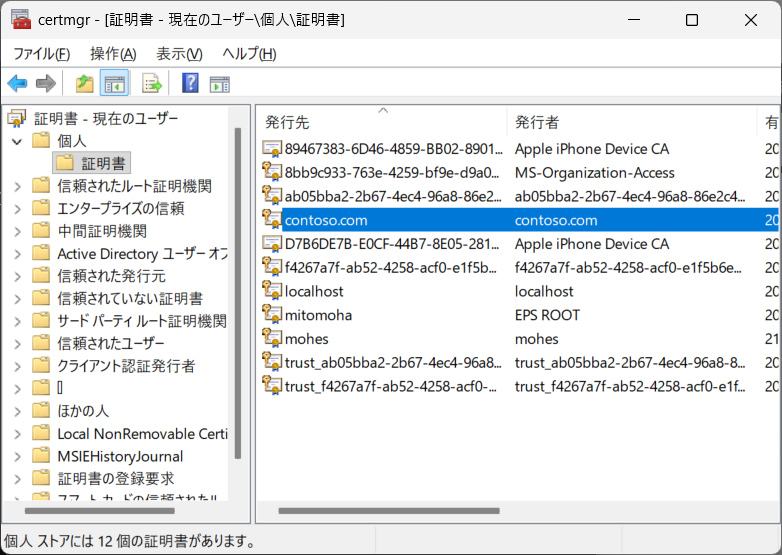Click the Forward arrow toolbar icon
Image resolution: width=782 pixels, height=555 pixels.
click(x=46, y=83)
